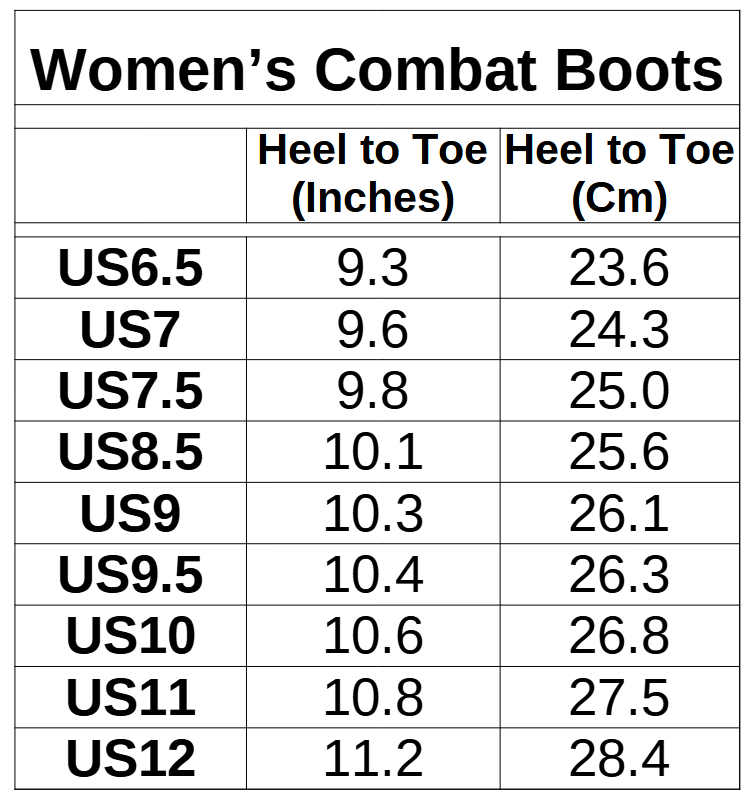Viewport: 749px width, 793px height.
Task: Click the 27.5 cm cell
Action: tap(619, 697)
